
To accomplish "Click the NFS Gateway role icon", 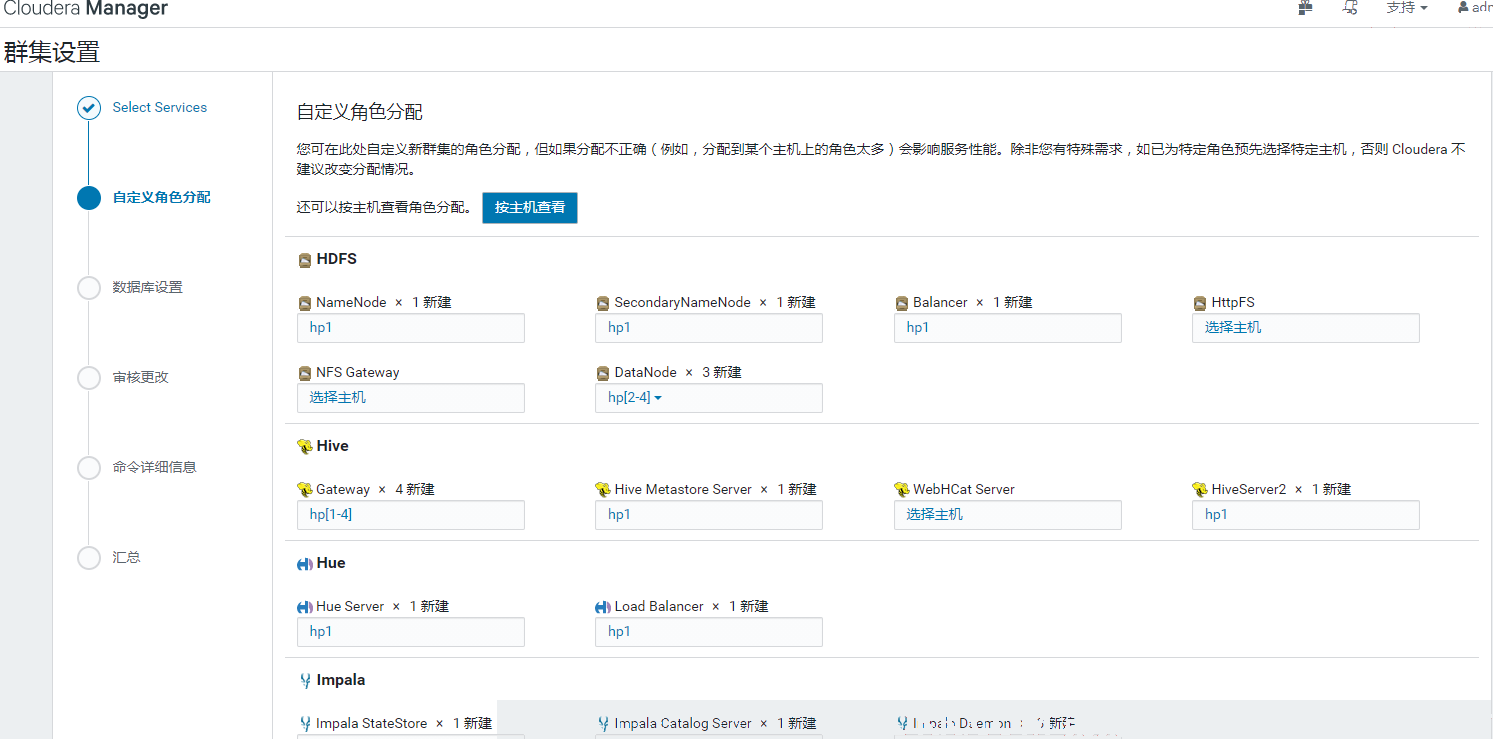I will (x=305, y=373).
